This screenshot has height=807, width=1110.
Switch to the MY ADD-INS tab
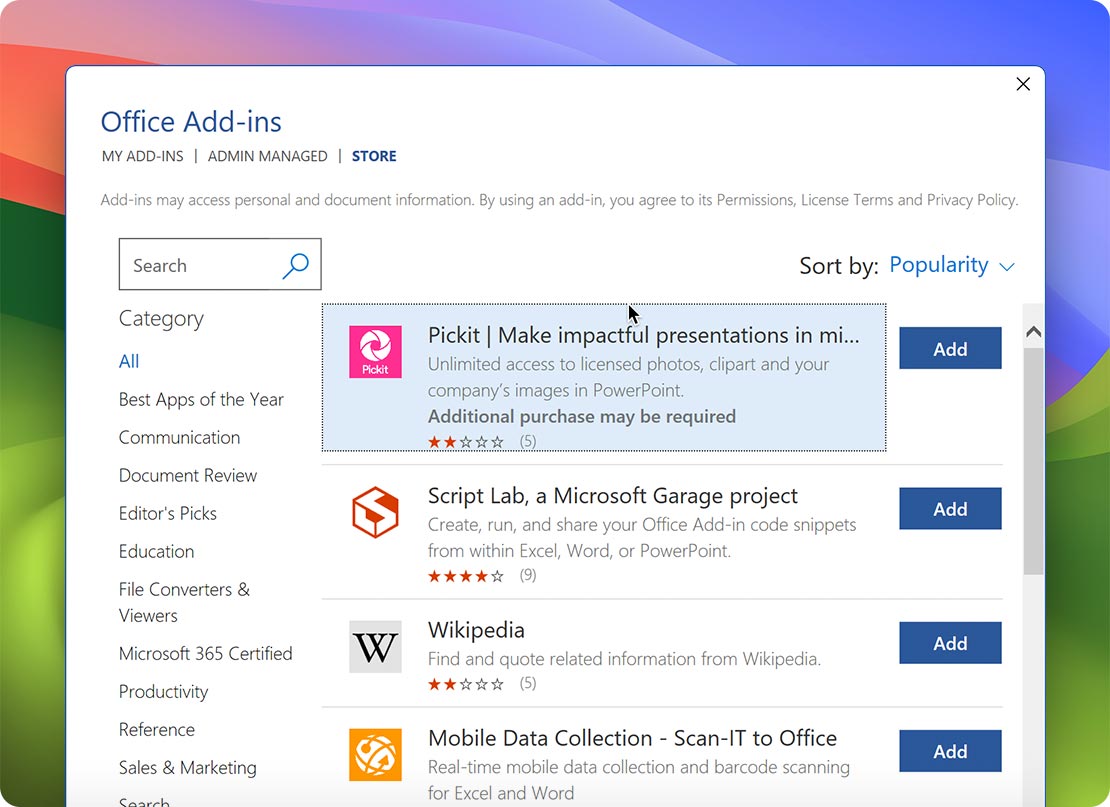(141, 156)
